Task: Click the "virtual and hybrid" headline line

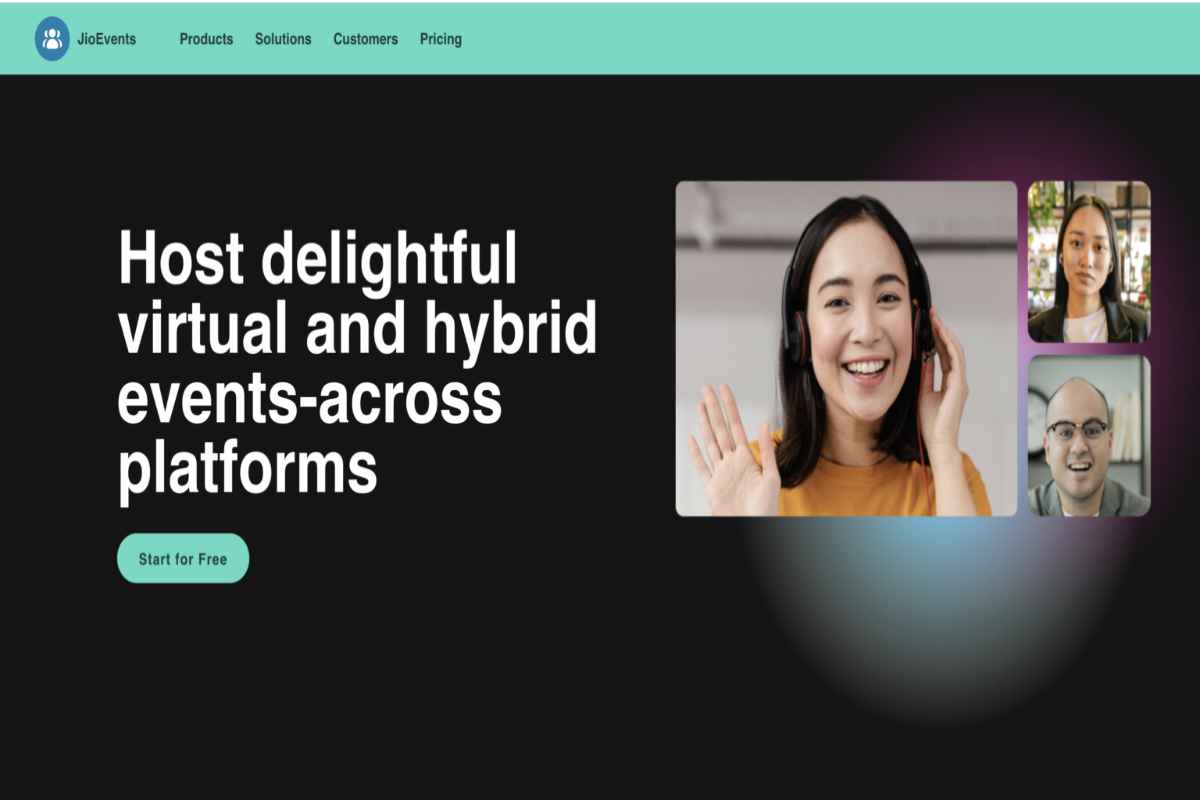Action: point(357,329)
